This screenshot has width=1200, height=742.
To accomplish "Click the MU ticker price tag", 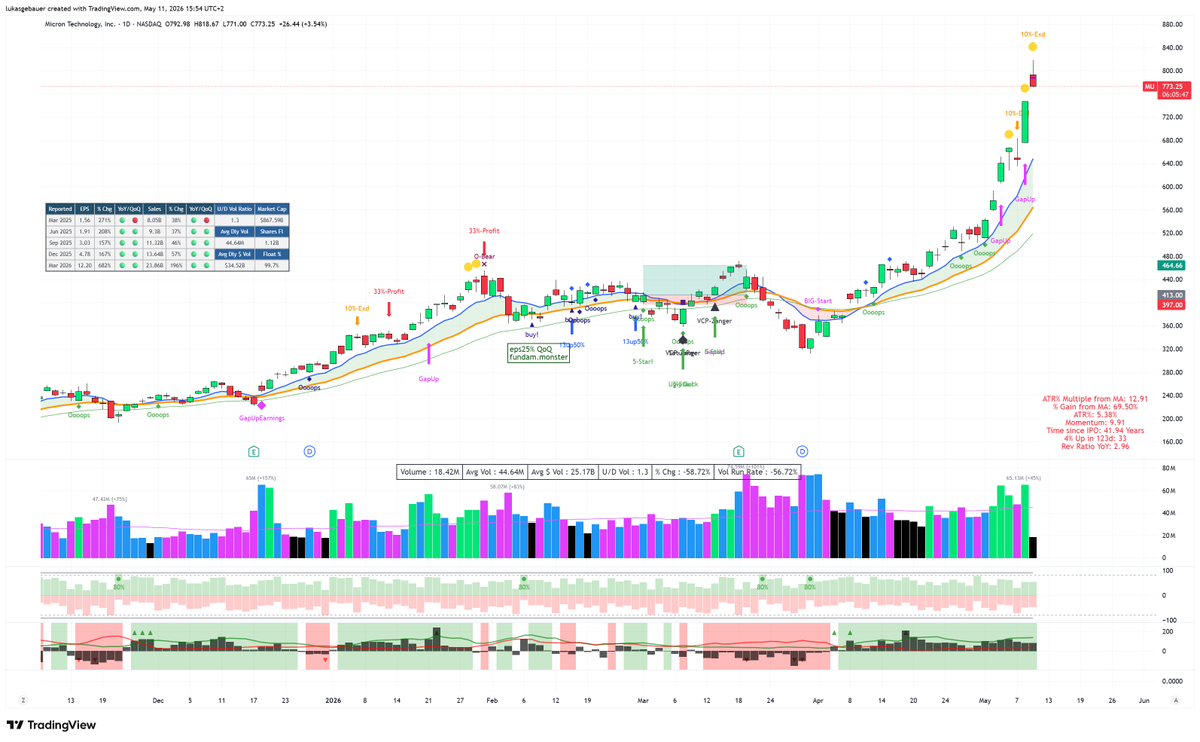I will [x=1150, y=87].
